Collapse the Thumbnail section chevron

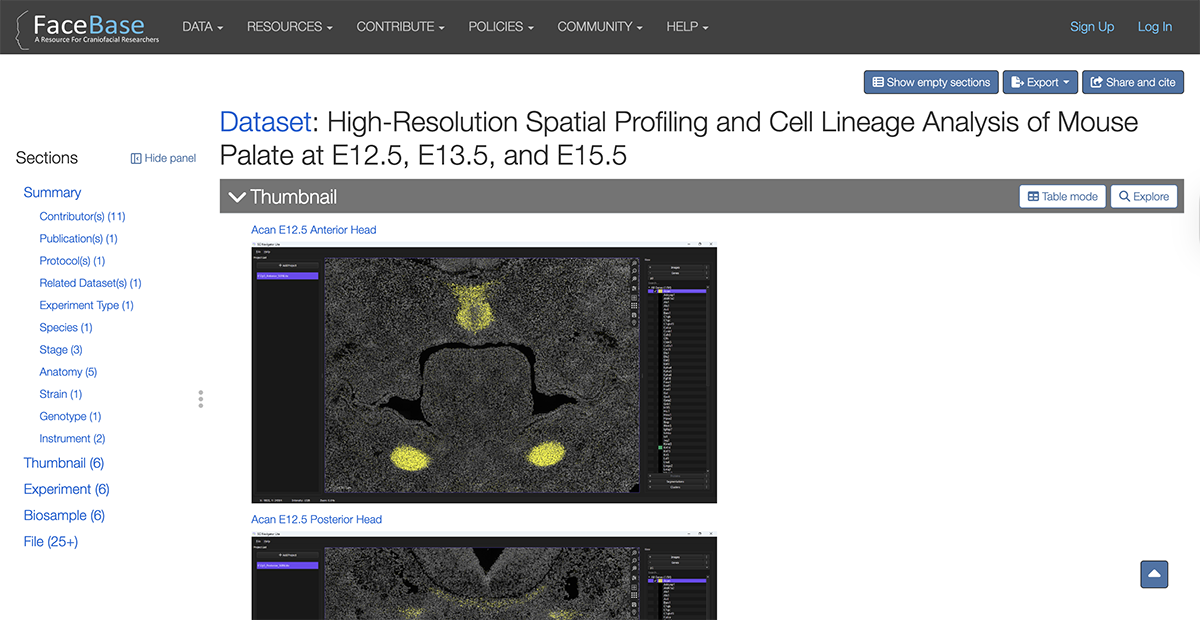tap(237, 195)
